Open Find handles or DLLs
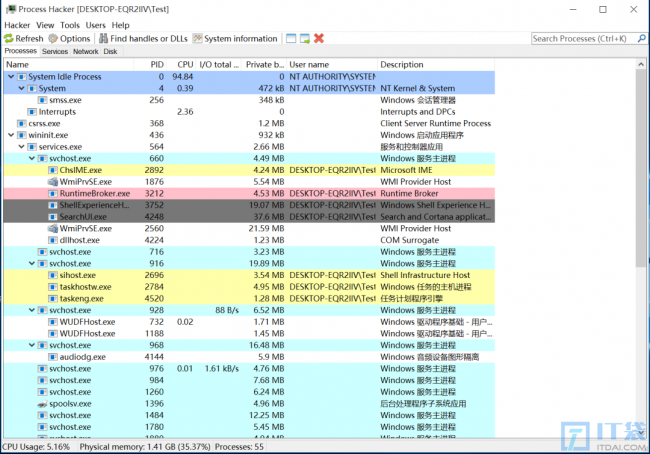 [143, 39]
